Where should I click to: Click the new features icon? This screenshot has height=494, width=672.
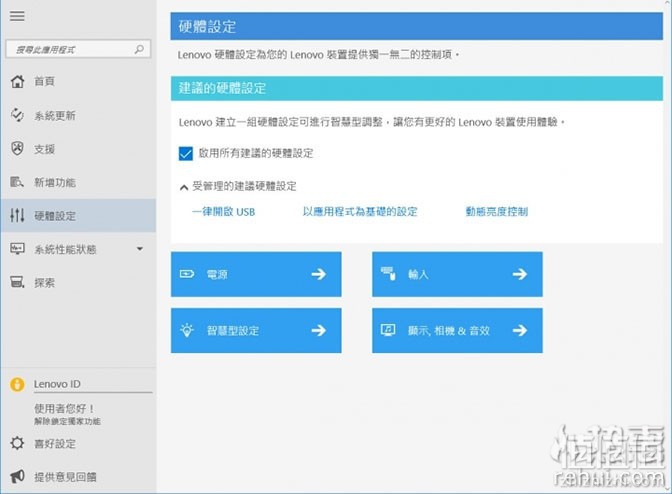[17, 182]
